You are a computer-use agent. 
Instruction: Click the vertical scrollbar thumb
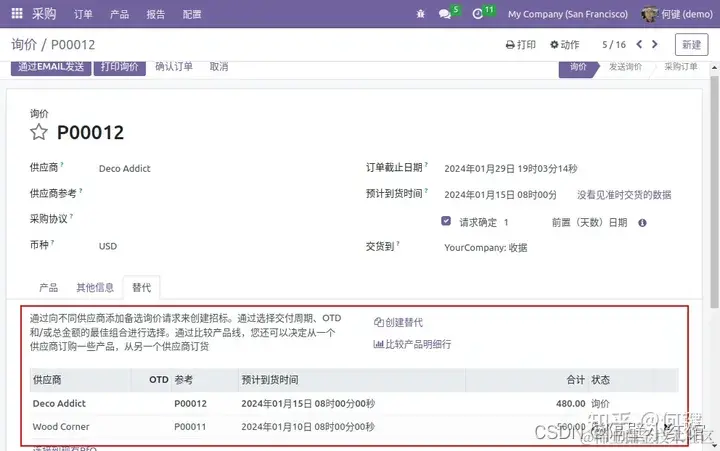pyautogui.click(x=714, y=192)
